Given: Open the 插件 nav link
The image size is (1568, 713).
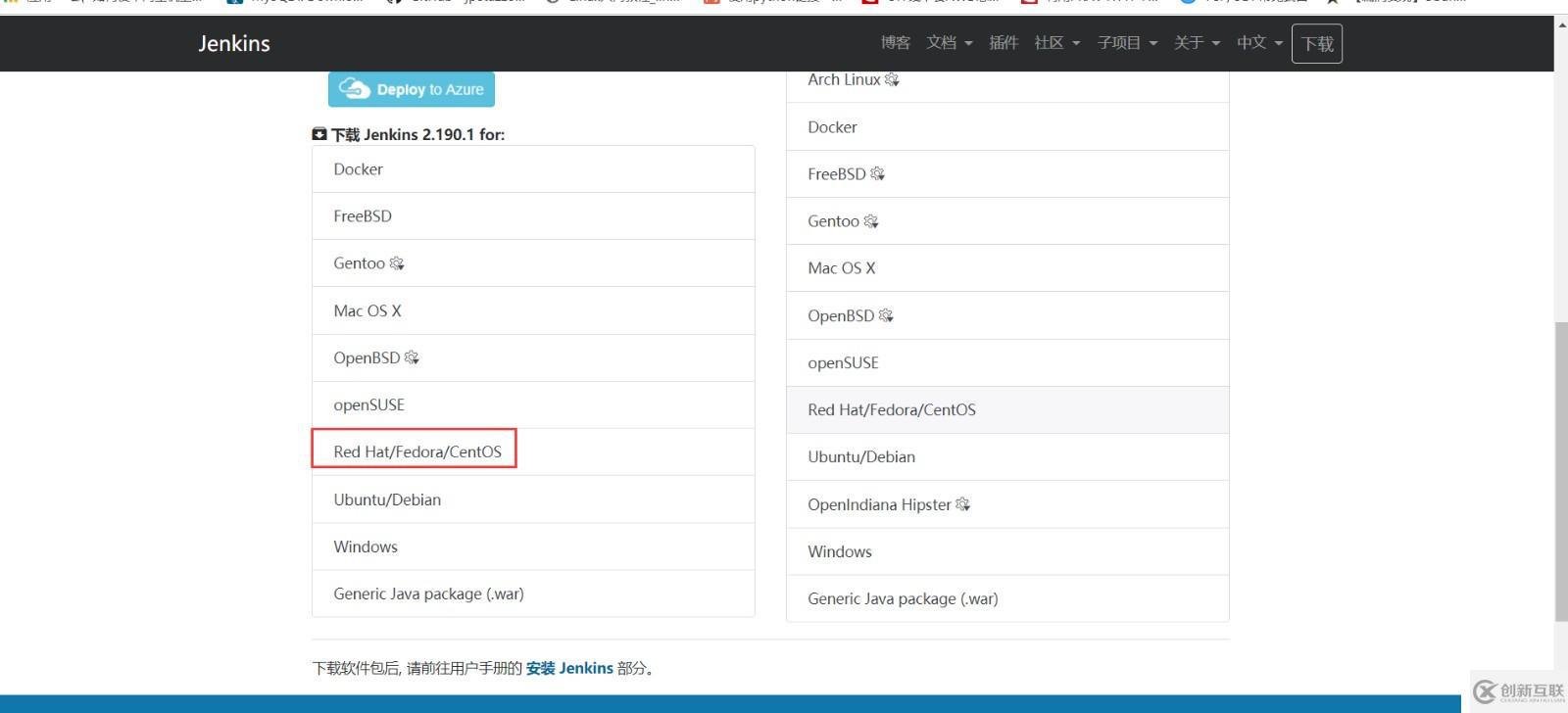Looking at the screenshot, I should (1004, 43).
